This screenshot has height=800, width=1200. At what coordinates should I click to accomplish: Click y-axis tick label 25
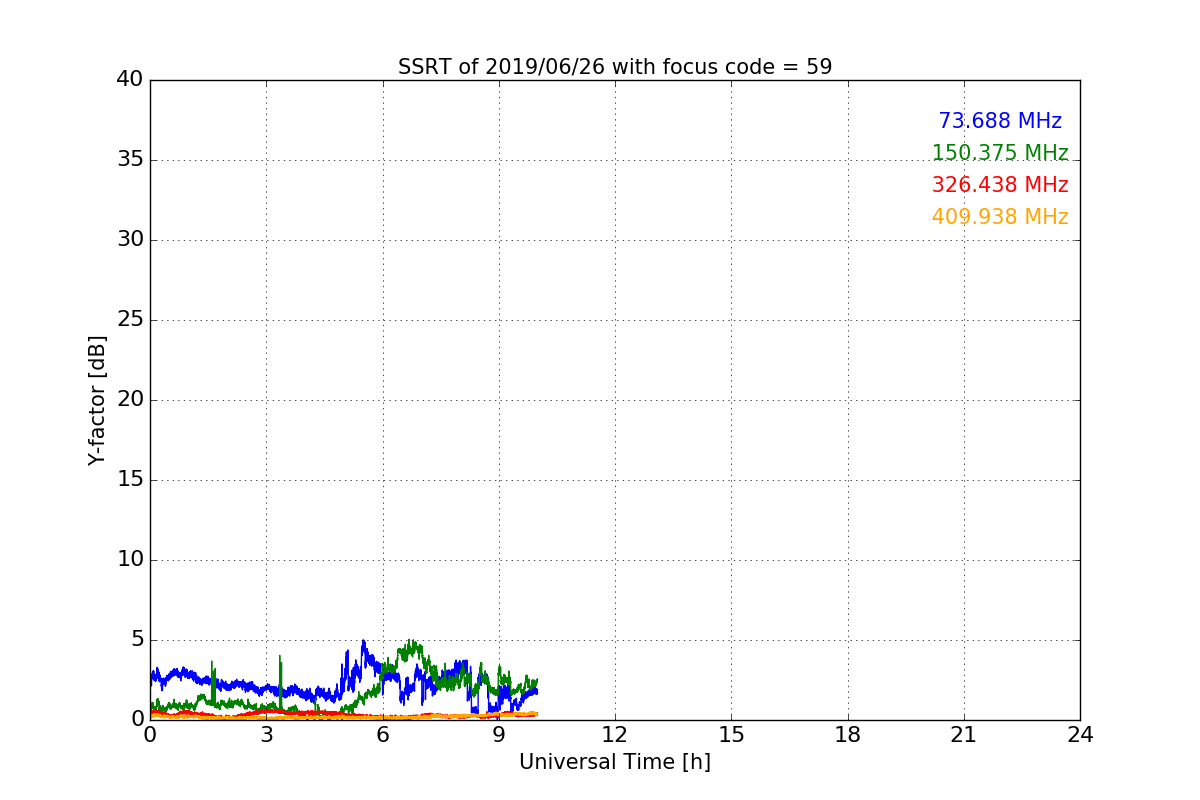click(x=130, y=320)
